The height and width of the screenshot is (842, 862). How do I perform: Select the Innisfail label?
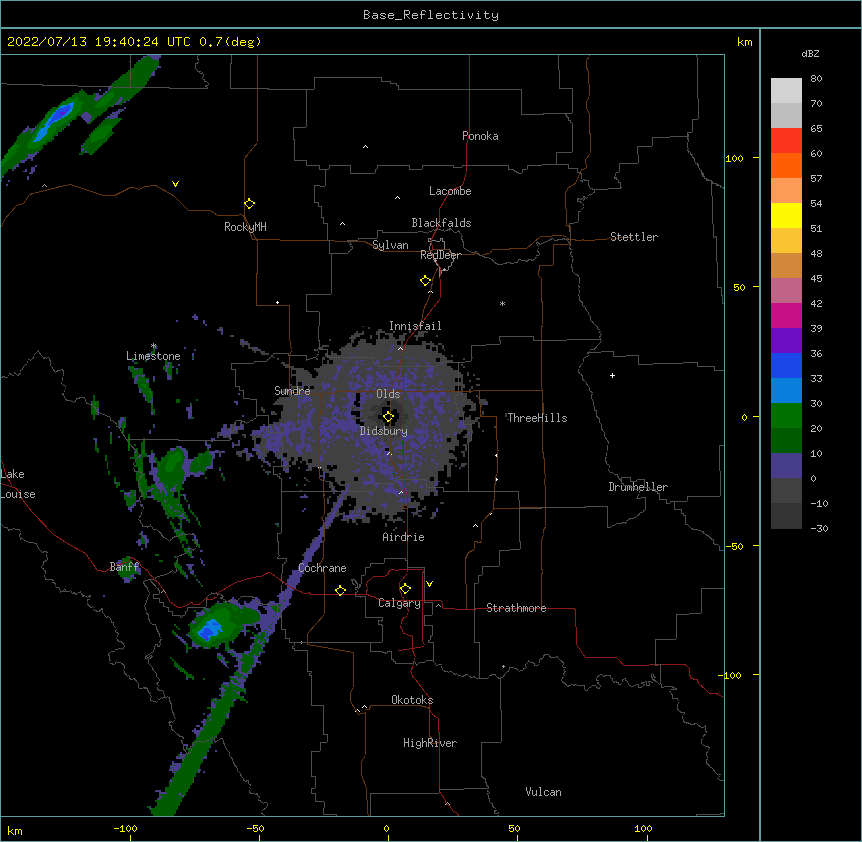(x=415, y=326)
